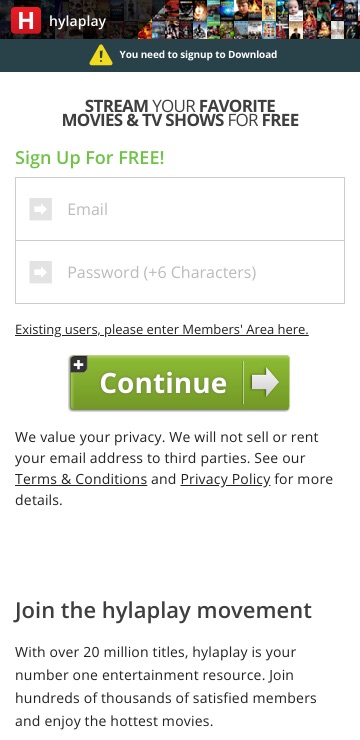This screenshot has width=360, height=740.
Task: Click the Join the hylaplay movement heading
Action: pos(163,611)
